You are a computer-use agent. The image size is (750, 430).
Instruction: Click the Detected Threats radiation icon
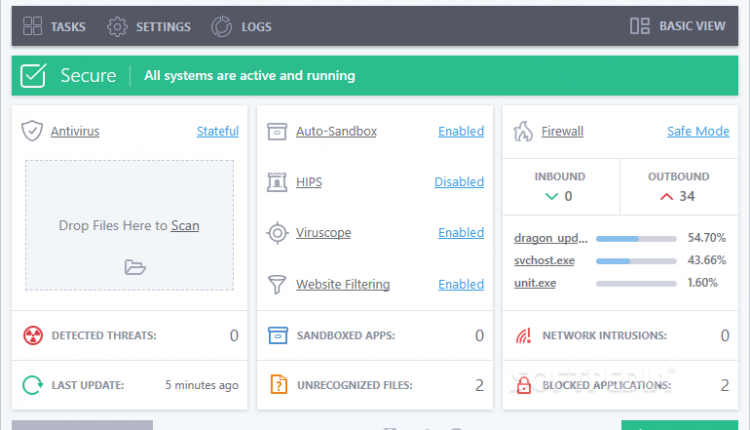[x=33, y=335]
